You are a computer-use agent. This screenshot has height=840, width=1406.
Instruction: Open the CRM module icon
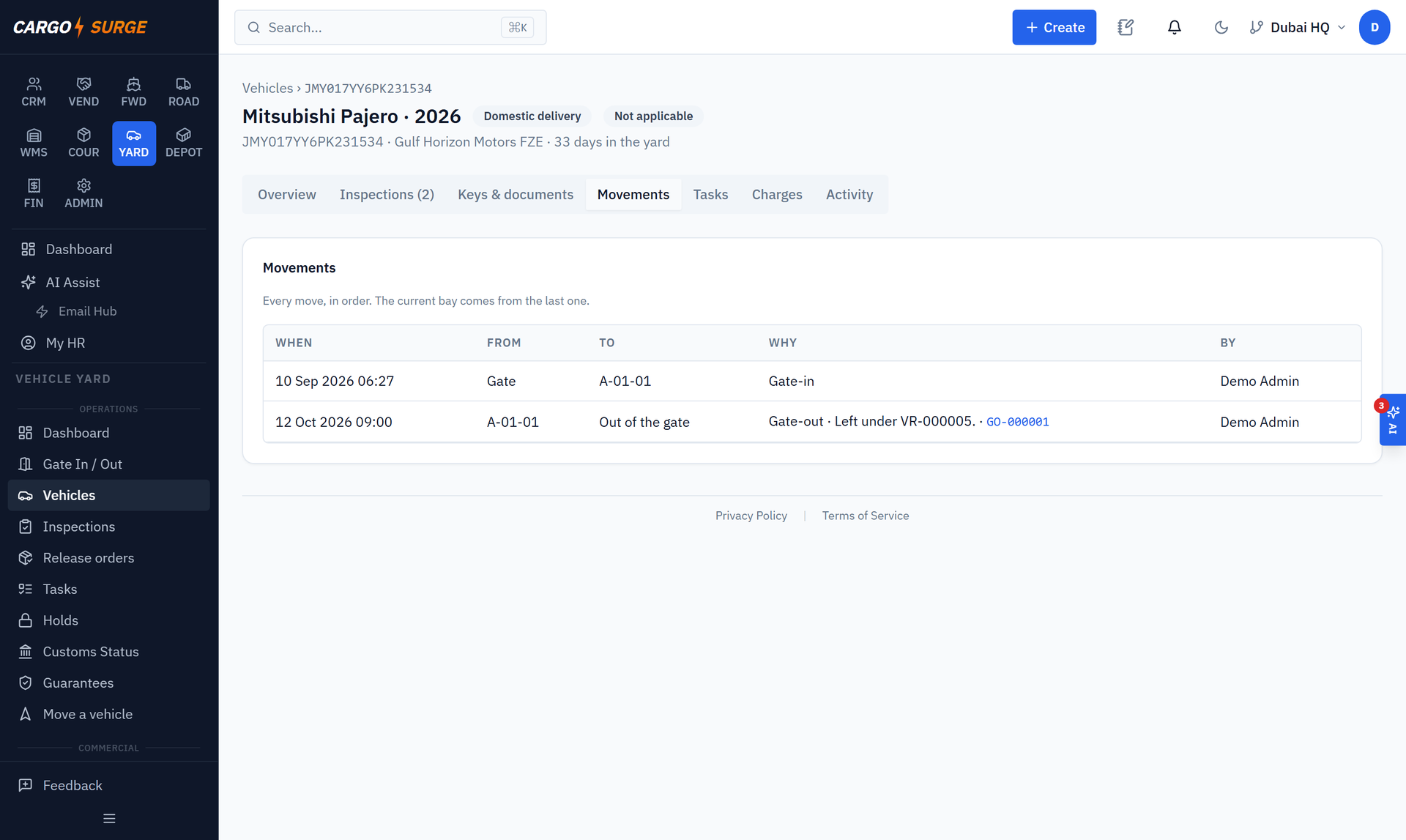coord(34,92)
